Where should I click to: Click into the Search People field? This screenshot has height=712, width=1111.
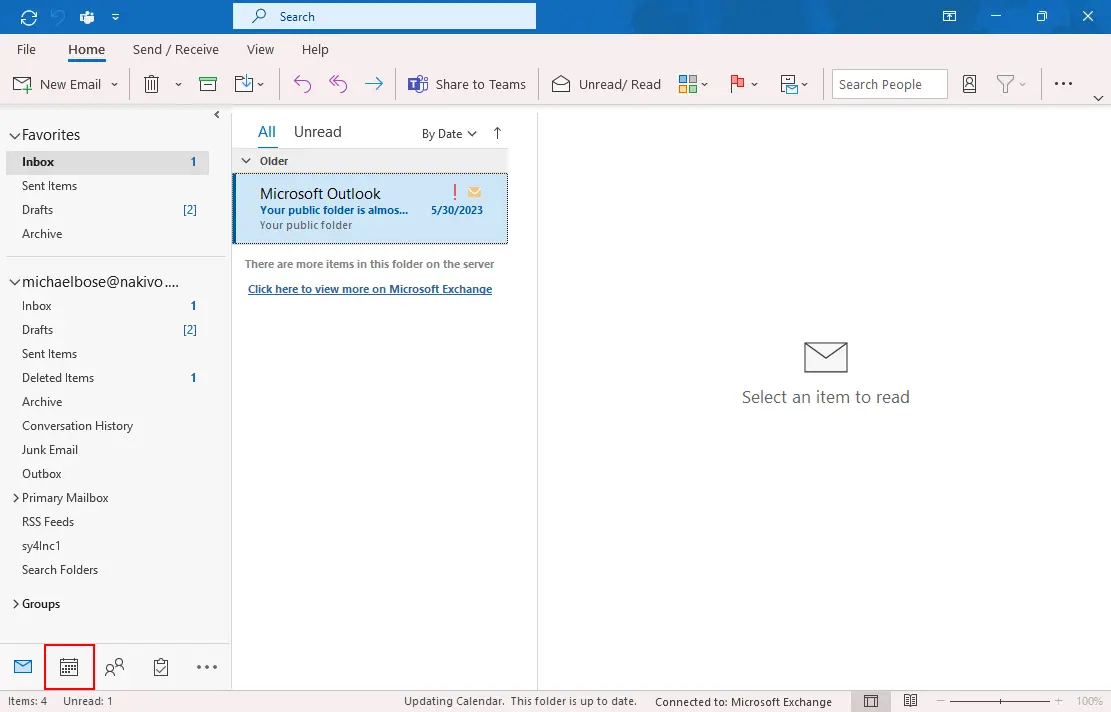click(x=889, y=84)
